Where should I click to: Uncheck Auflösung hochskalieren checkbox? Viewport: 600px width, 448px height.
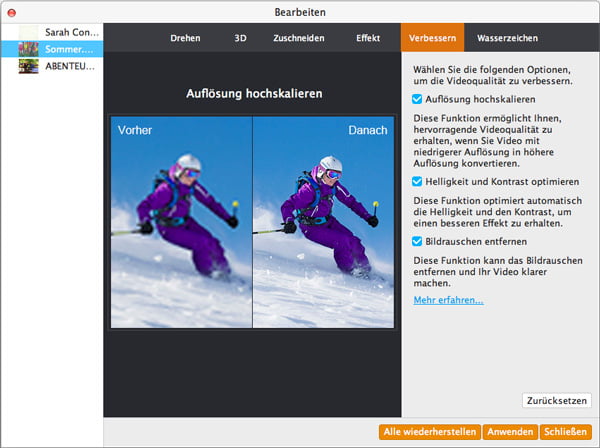point(418,100)
